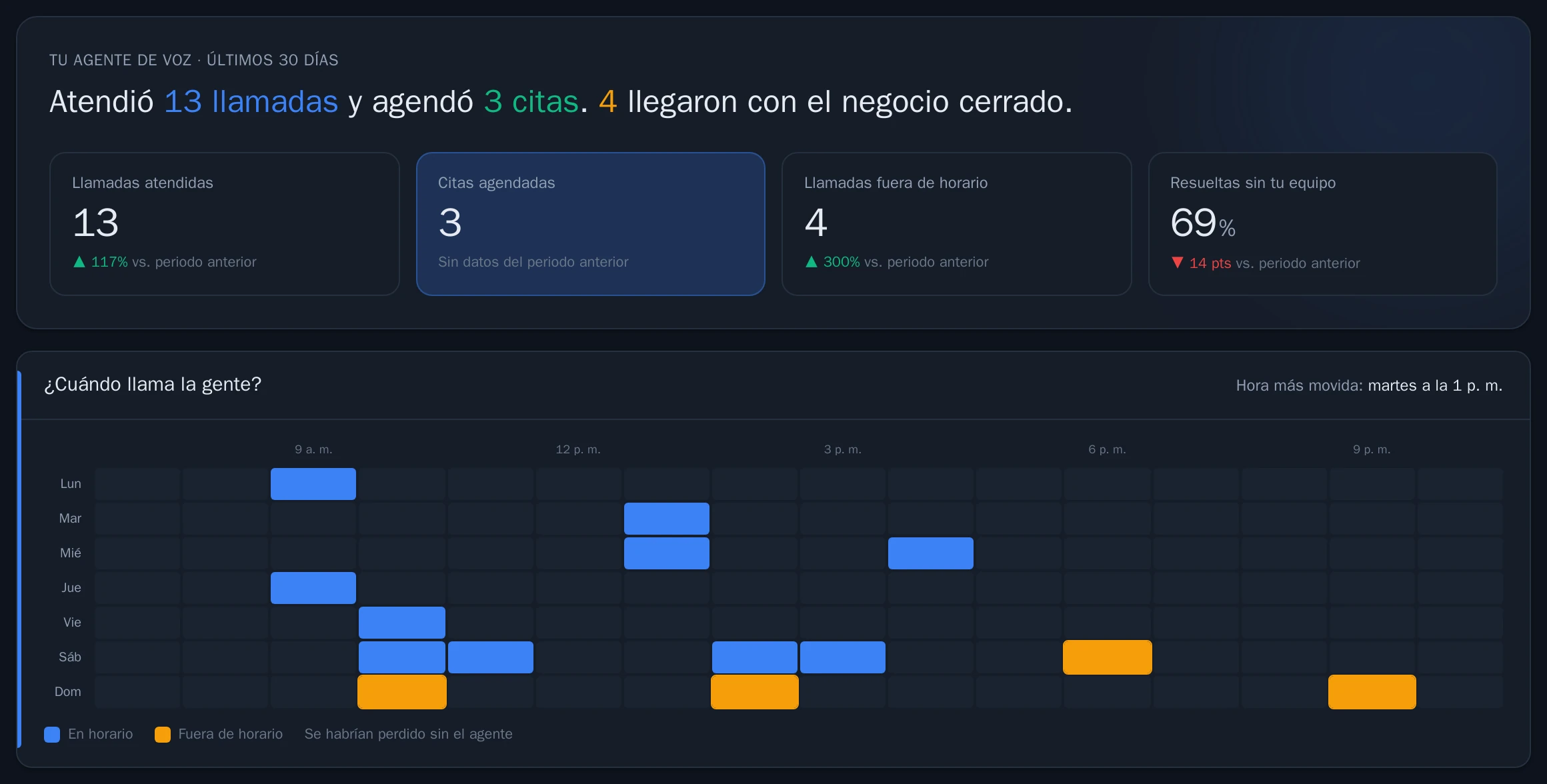The height and width of the screenshot is (784, 1547).
Task: Click the '¿Cuándo llama la gente?' heading
Action: tap(153, 385)
